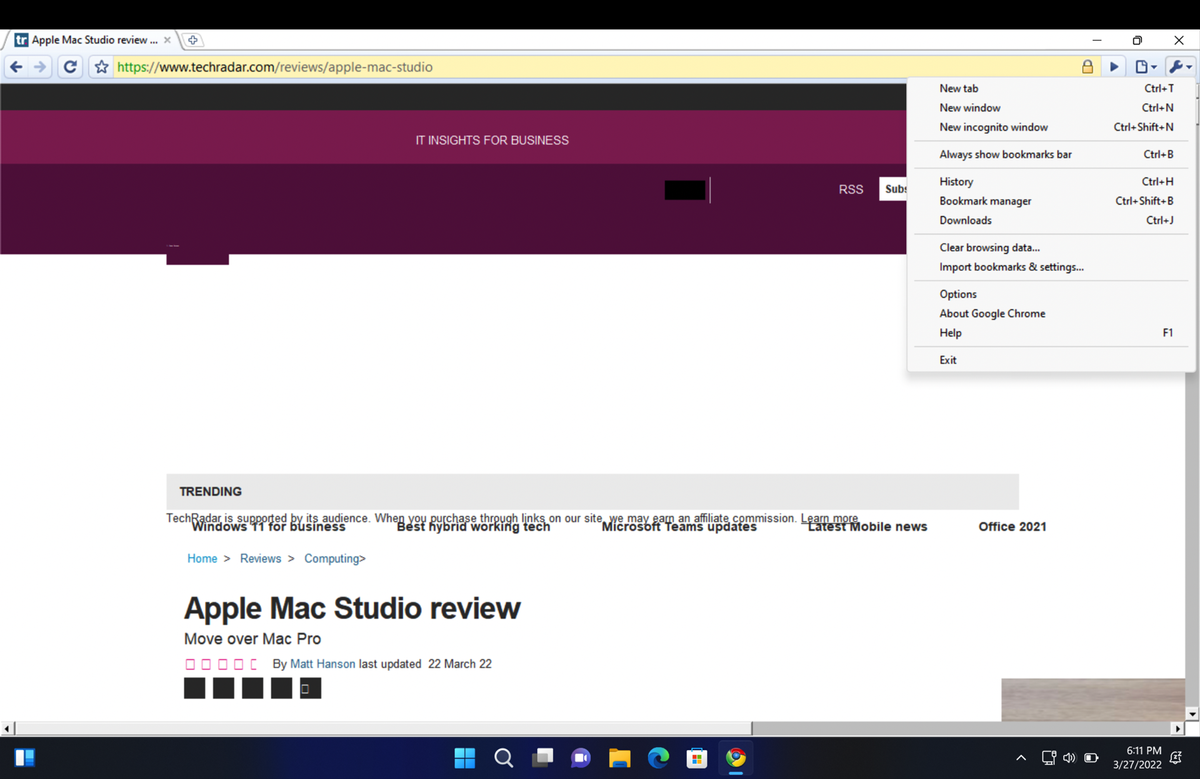Click the horizontal scrollbar right arrow
Viewport: 1200px width, 779px height.
[1177, 728]
